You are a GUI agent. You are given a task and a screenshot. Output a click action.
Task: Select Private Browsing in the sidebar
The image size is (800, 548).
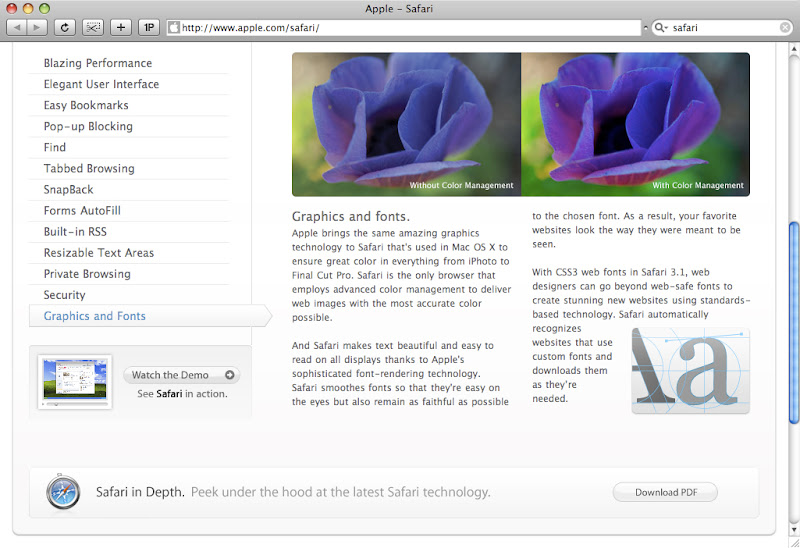(x=87, y=274)
